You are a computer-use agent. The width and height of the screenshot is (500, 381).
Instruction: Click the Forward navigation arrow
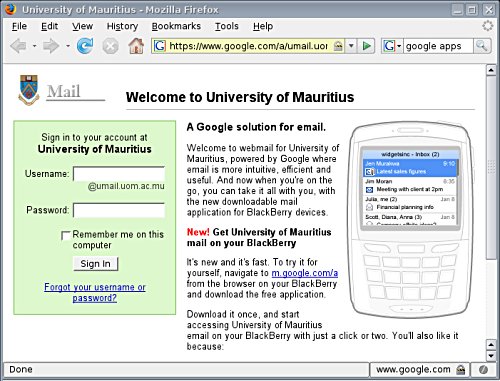point(51,46)
